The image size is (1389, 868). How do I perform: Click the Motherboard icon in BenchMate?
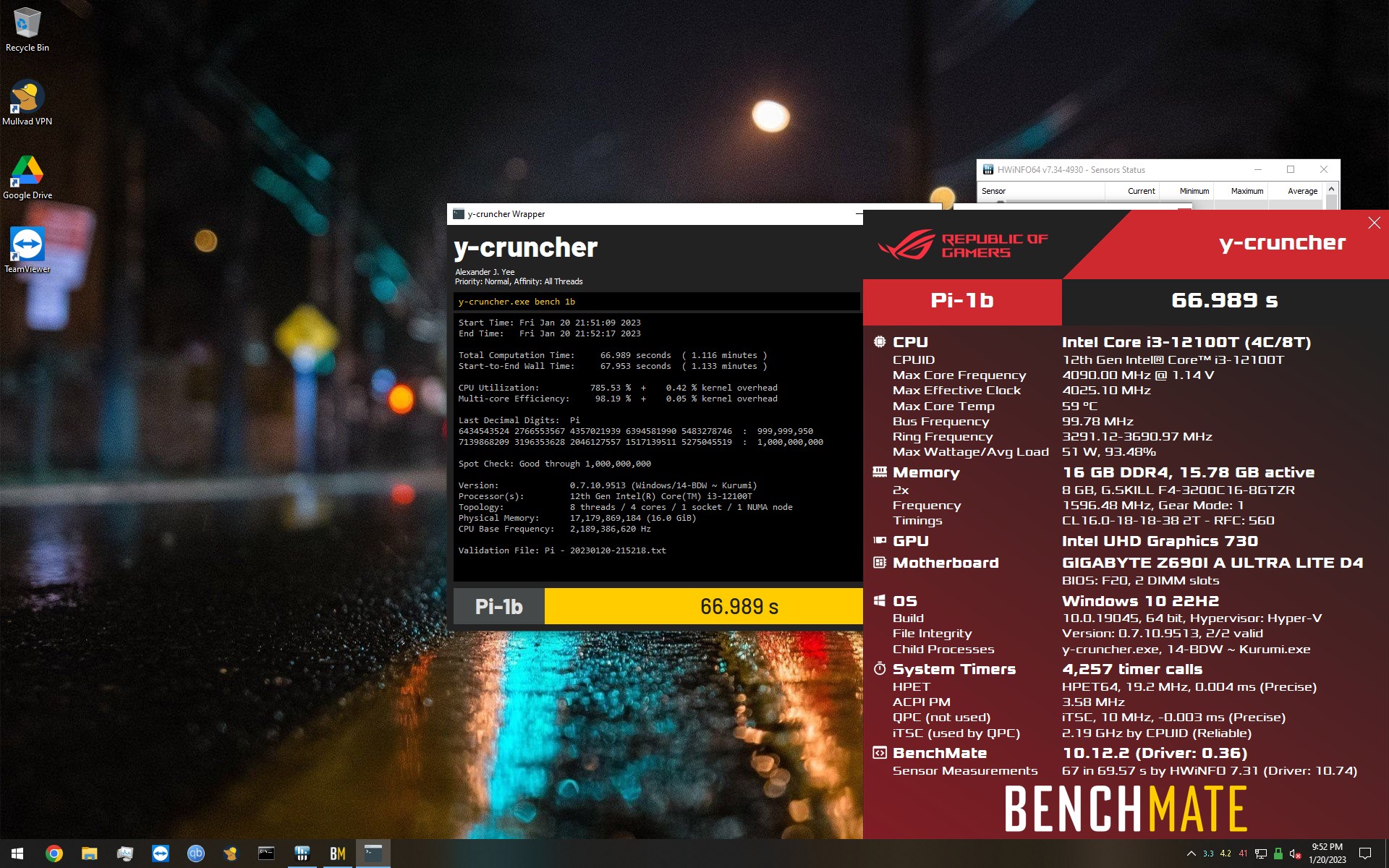point(880,562)
